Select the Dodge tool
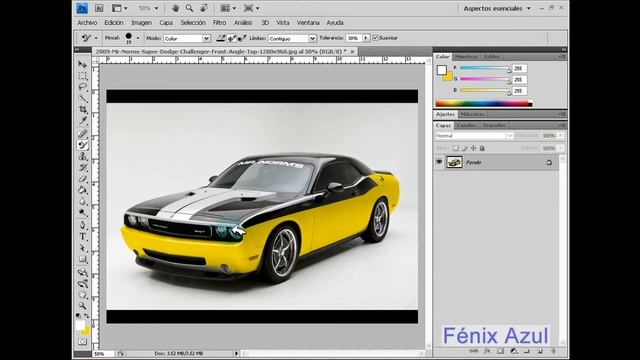 (x=82, y=213)
